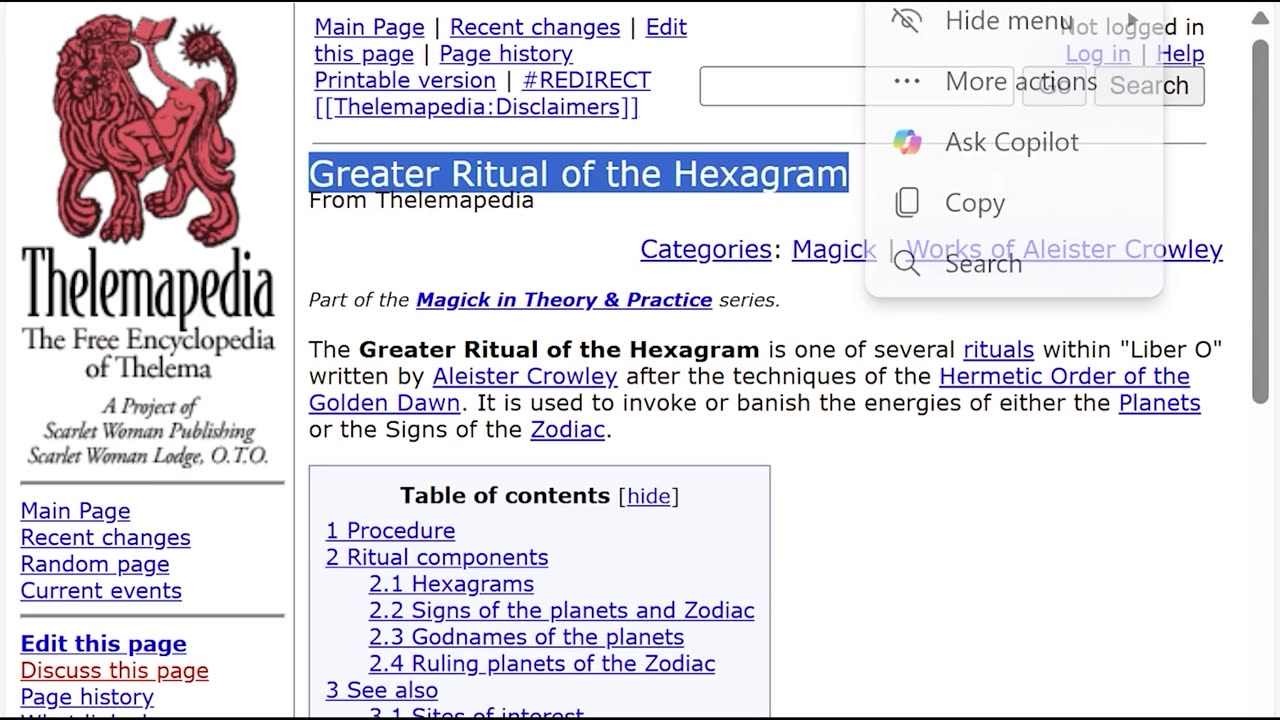Screen dimensions: 1280x720
Task: Jump to 2.4 Ruling planets of the Zodiac
Action: click(x=542, y=664)
